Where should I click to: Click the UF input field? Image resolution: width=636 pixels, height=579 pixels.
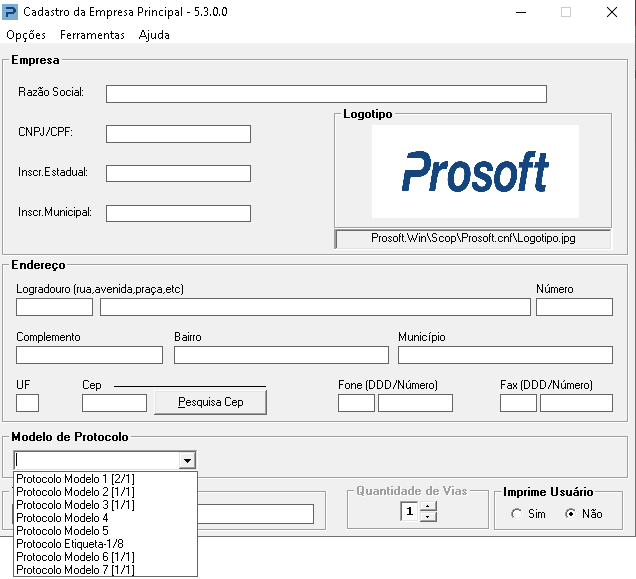click(x=28, y=403)
